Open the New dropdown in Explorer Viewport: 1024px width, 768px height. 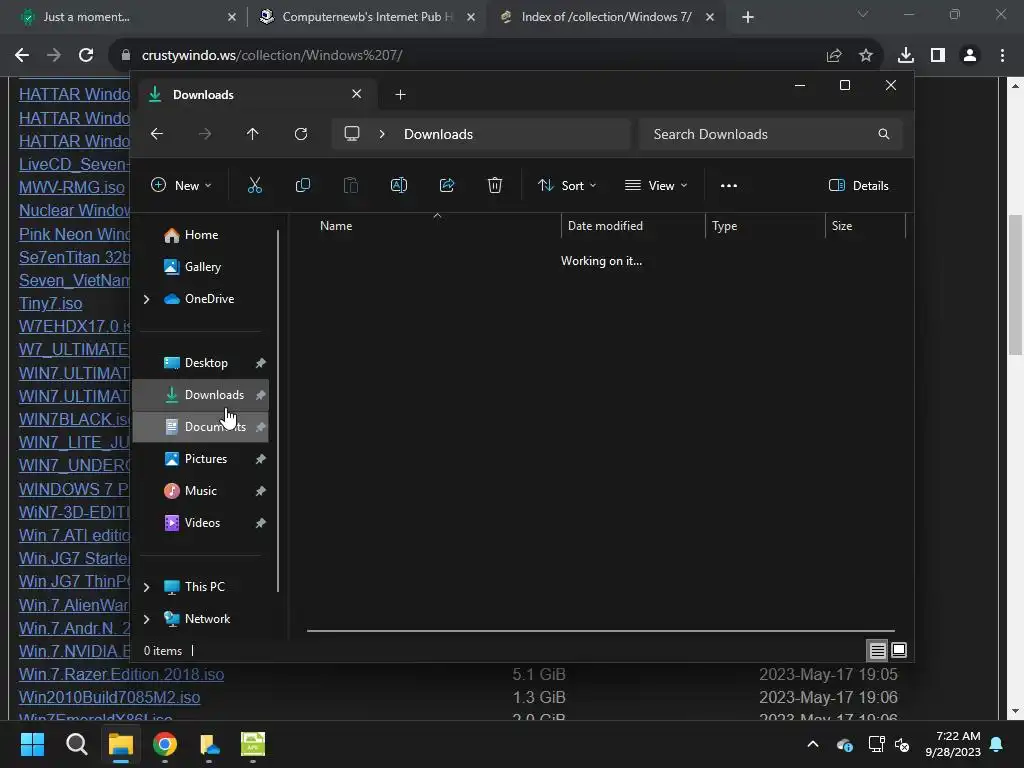[x=181, y=185]
